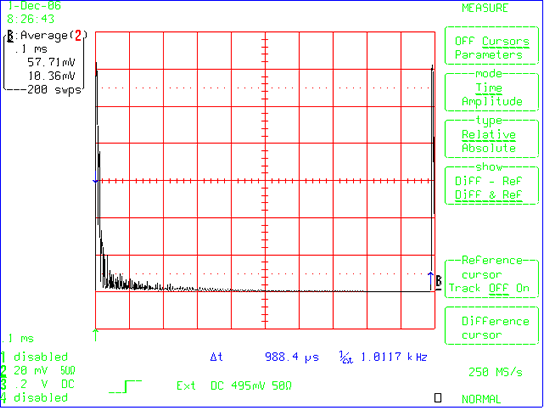
Task: Click the small square status indicator near NORMAL
Action: 438,398
